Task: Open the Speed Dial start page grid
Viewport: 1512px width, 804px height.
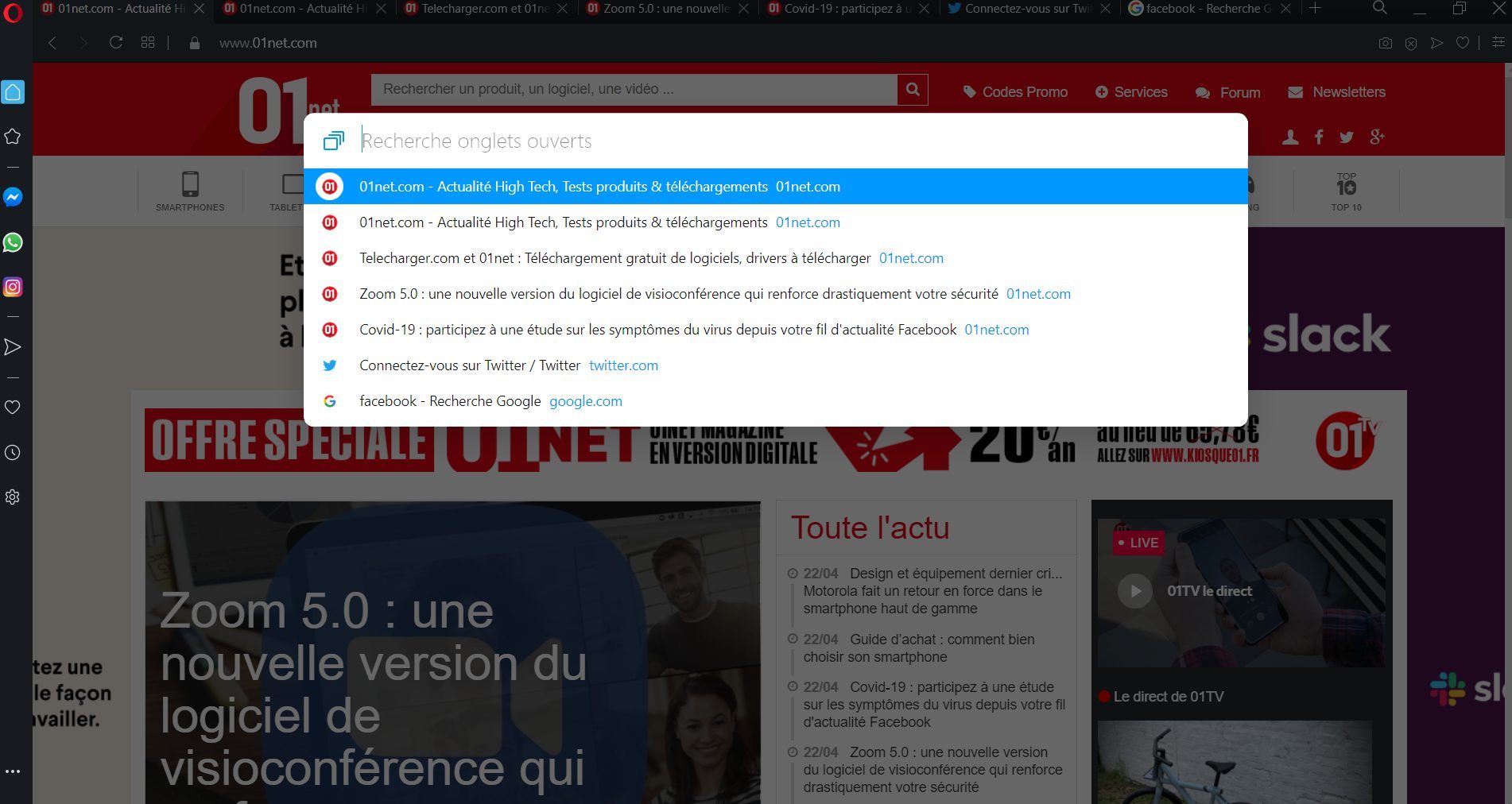Action: pos(148,43)
